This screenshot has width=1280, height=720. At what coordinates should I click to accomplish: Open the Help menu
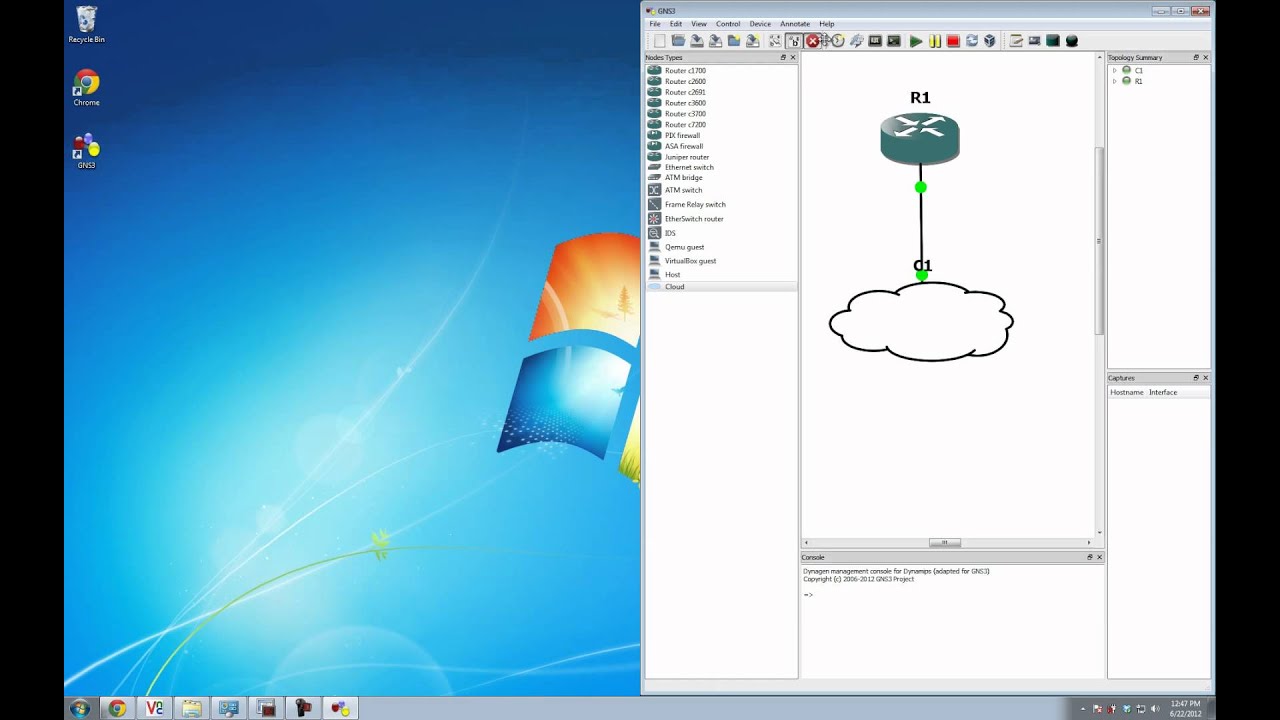click(x=827, y=24)
